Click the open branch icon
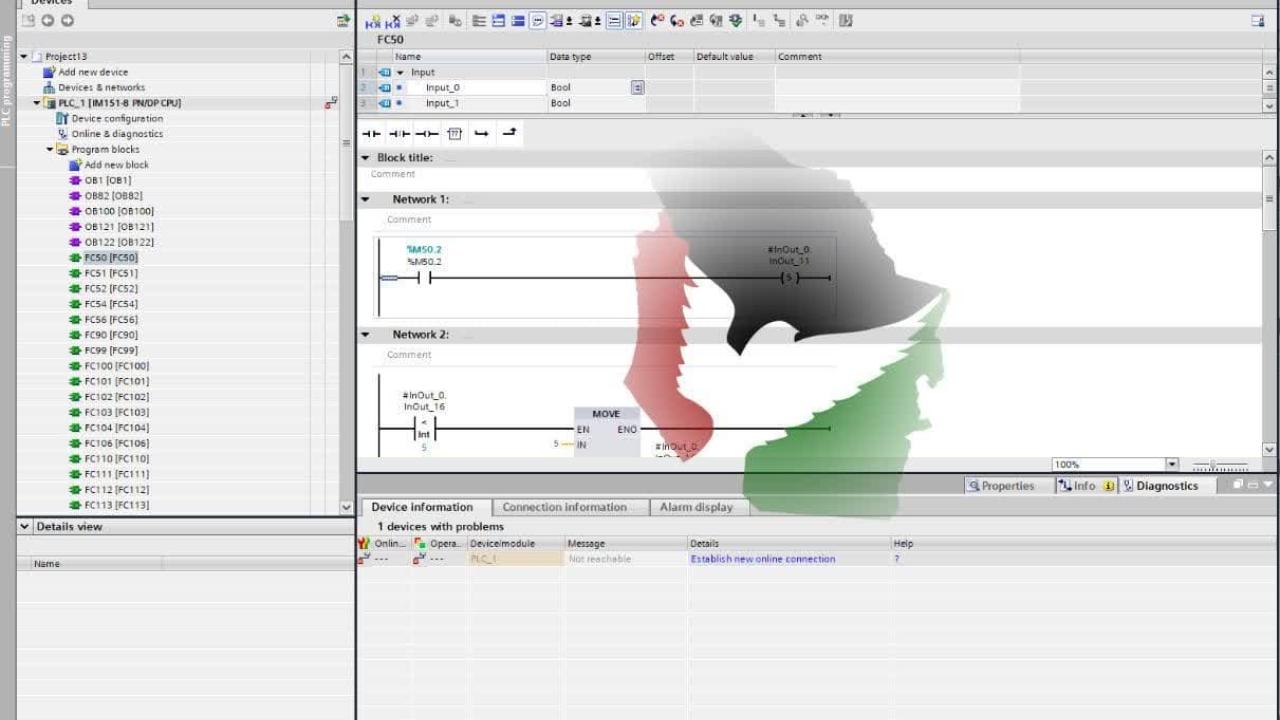Image resolution: width=1280 pixels, height=720 pixels. (x=481, y=133)
